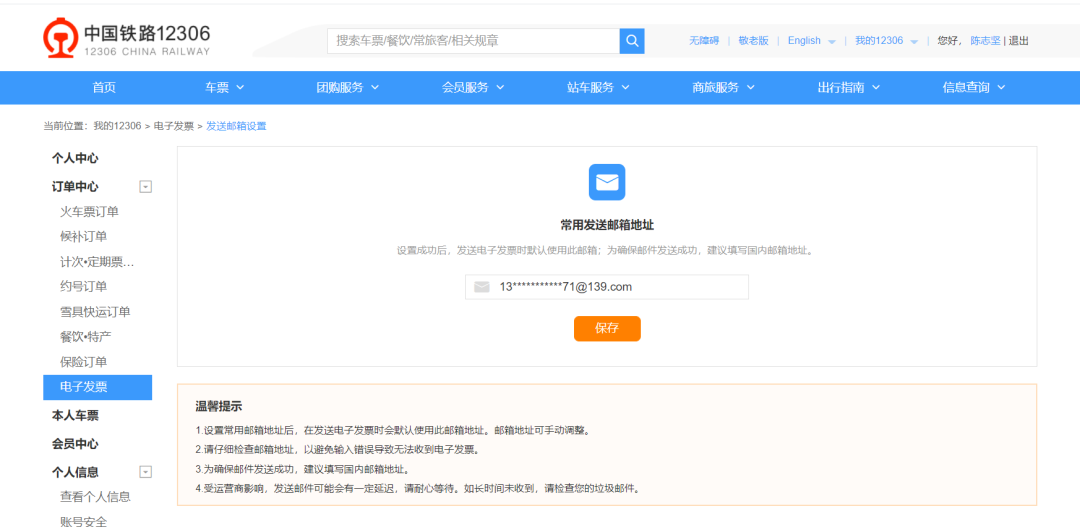Click the orange 保存 button
1080x527 pixels.
coord(607,328)
